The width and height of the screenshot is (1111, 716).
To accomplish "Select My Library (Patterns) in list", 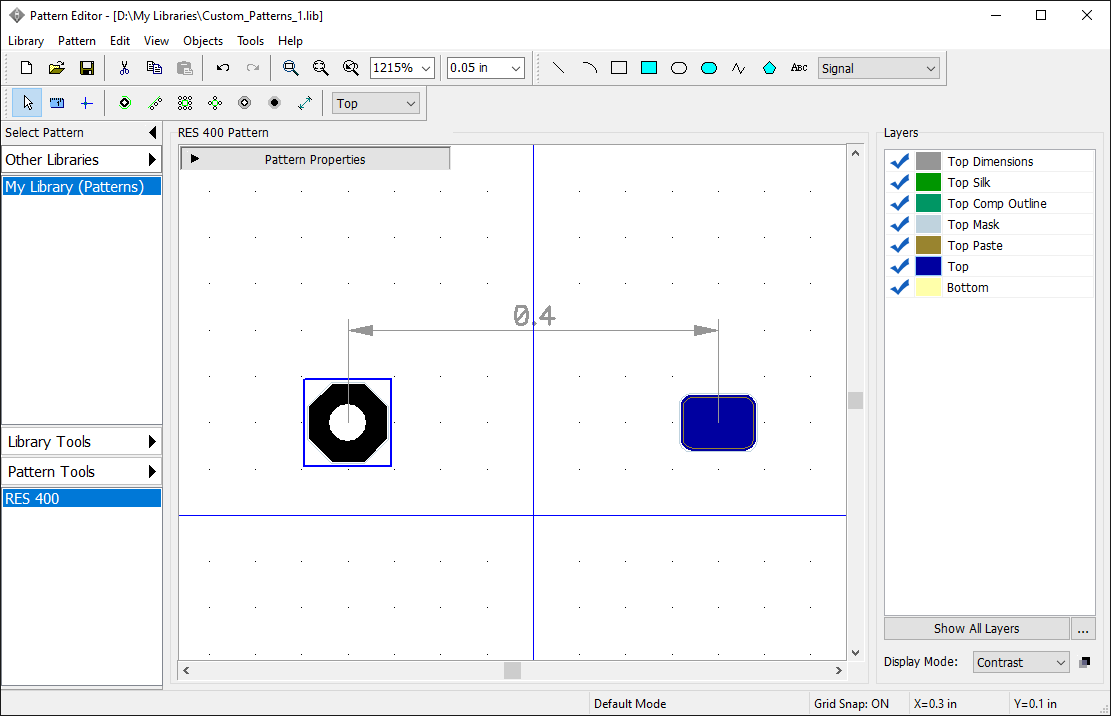I will tap(81, 186).
